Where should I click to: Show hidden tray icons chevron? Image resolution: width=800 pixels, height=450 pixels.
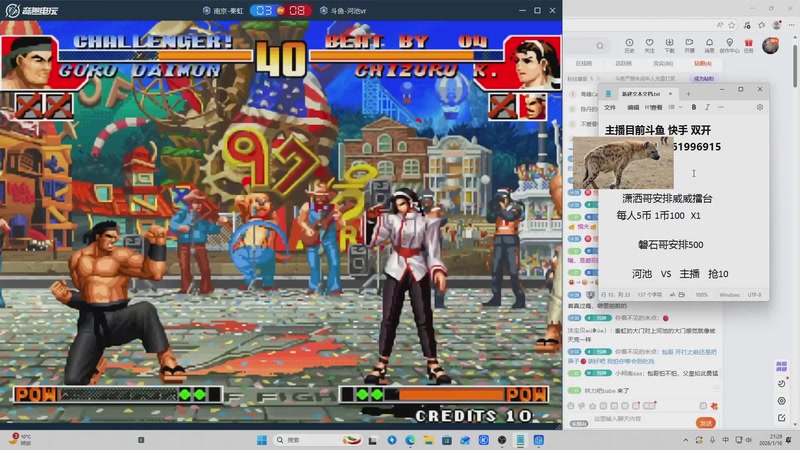[x=685, y=440]
